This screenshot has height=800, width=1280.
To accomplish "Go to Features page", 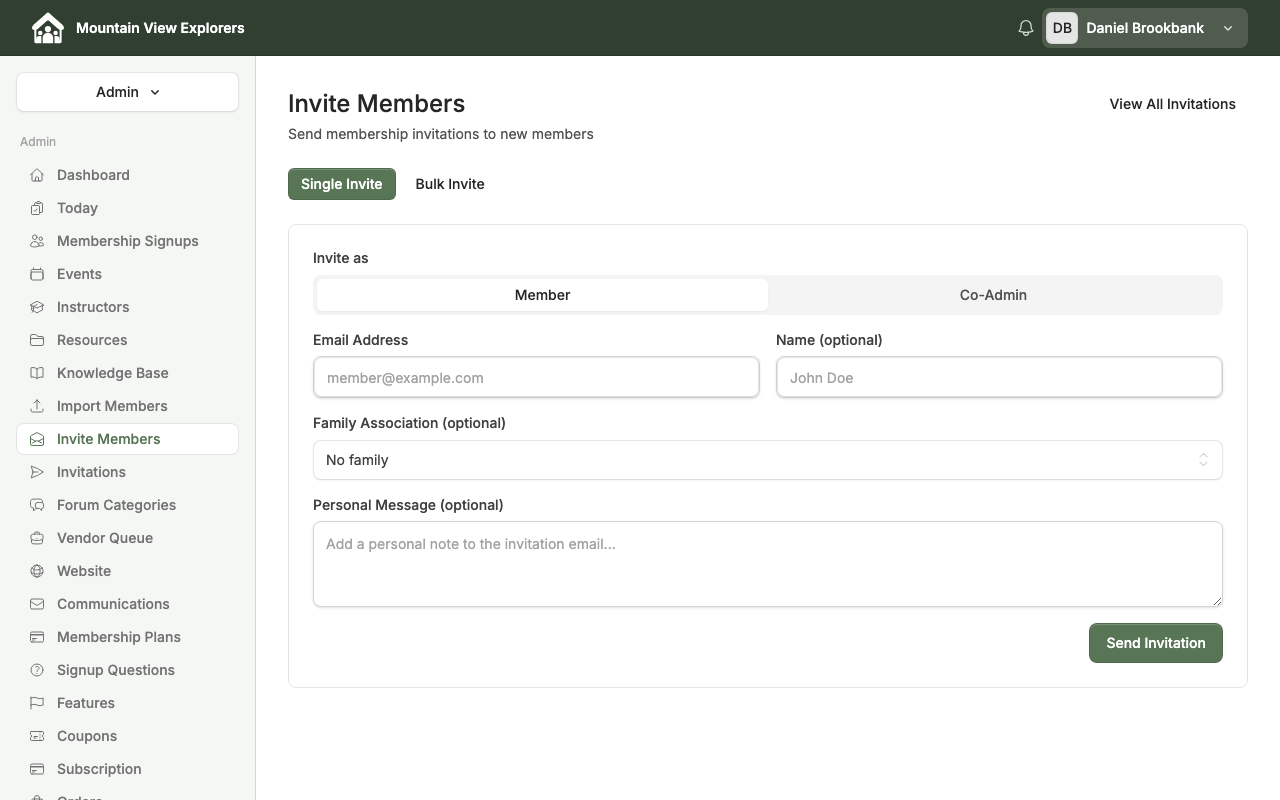I will [x=127, y=703].
